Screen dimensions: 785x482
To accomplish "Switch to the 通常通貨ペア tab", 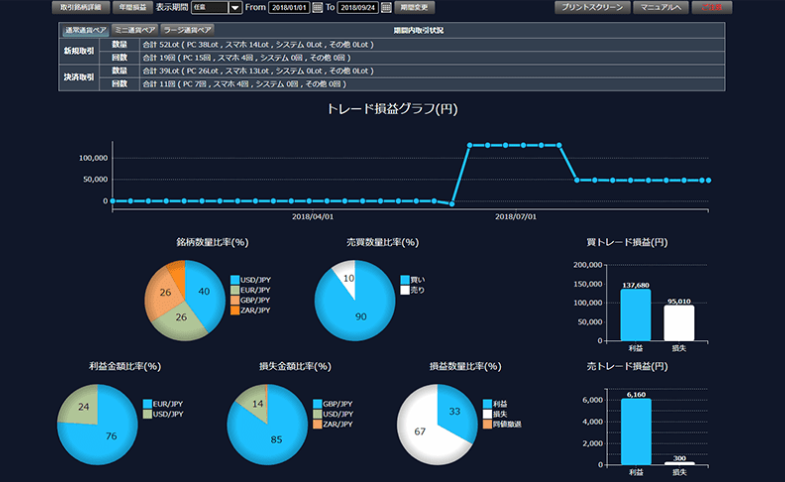I will (x=86, y=30).
